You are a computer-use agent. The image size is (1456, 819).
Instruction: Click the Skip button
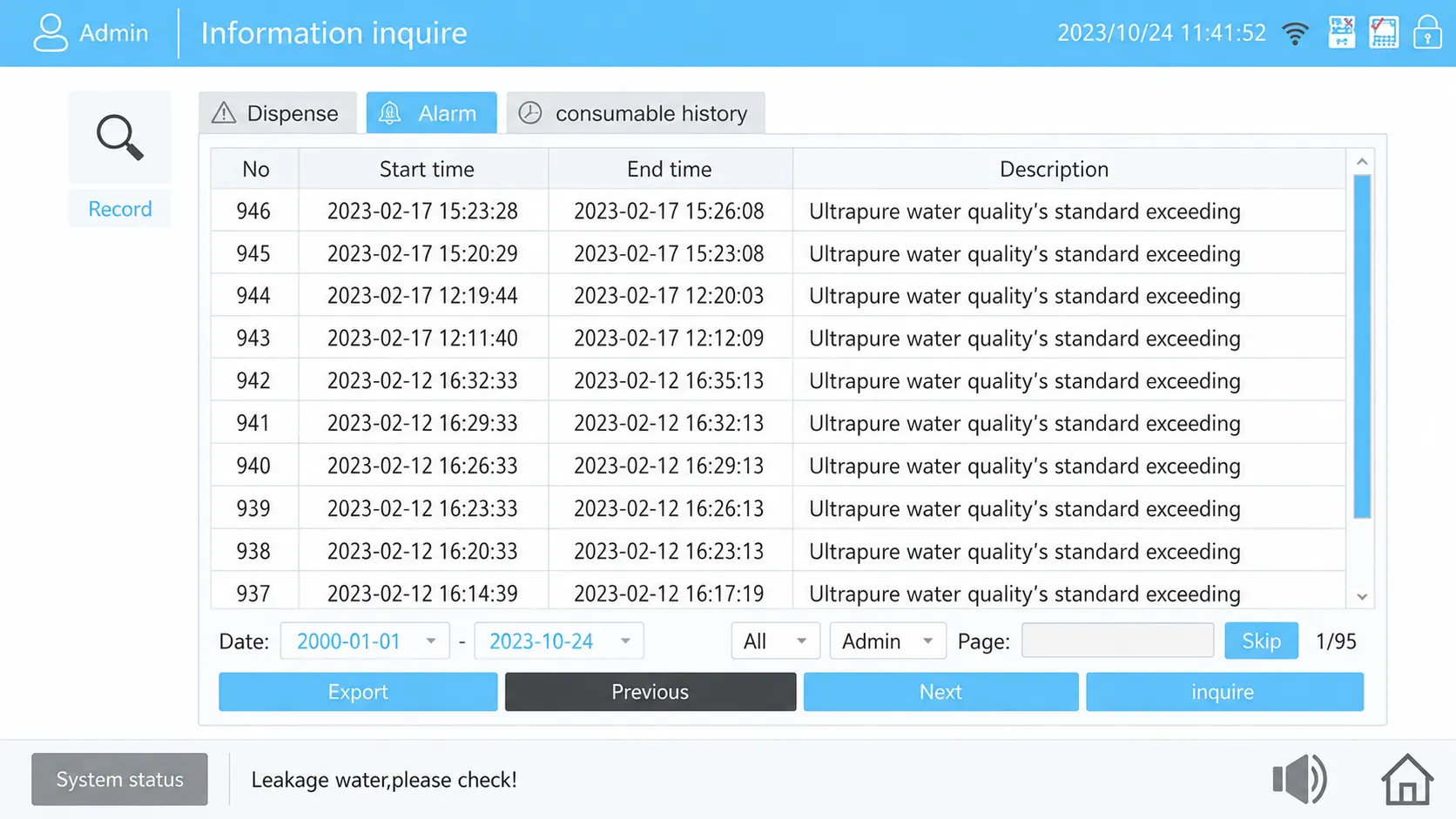pyautogui.click(x=1261, y=641)
